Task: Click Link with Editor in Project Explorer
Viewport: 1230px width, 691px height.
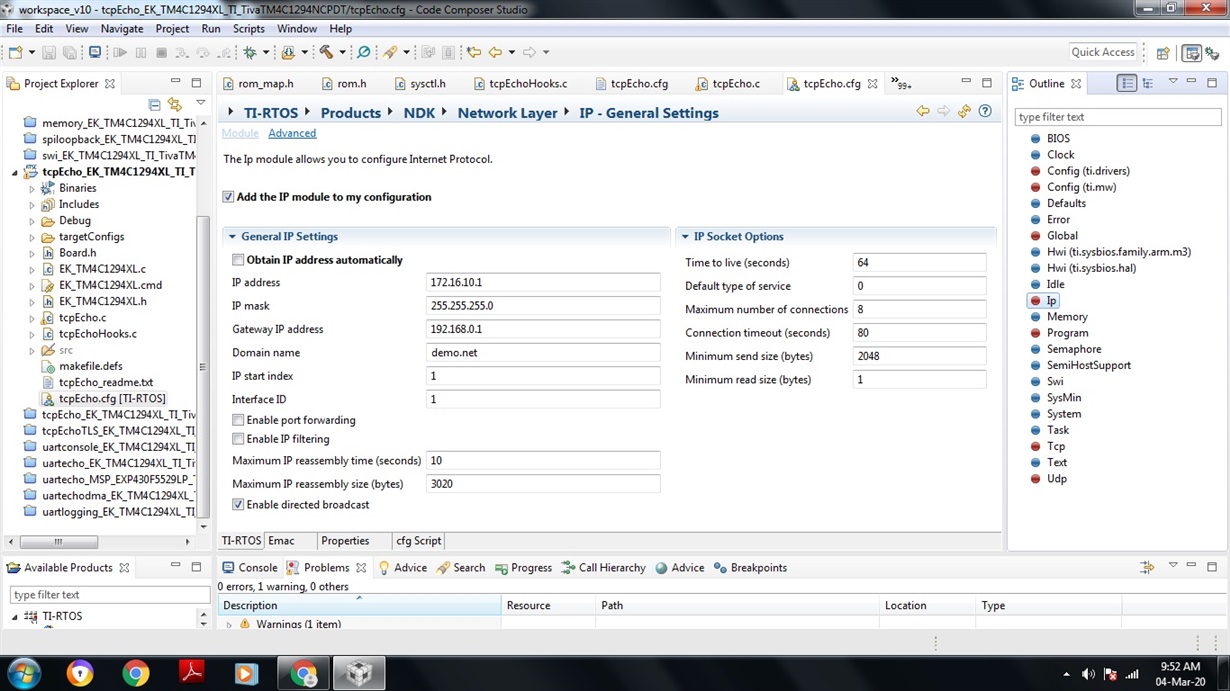Action: click(175, 104)
